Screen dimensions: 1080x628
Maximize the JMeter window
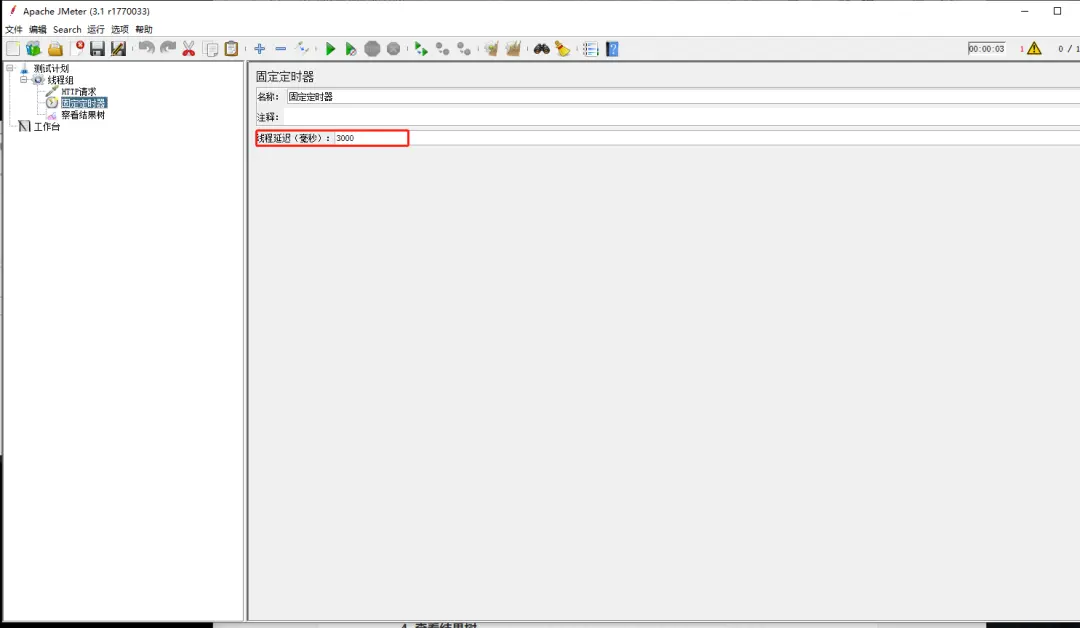coord(1057,11)
